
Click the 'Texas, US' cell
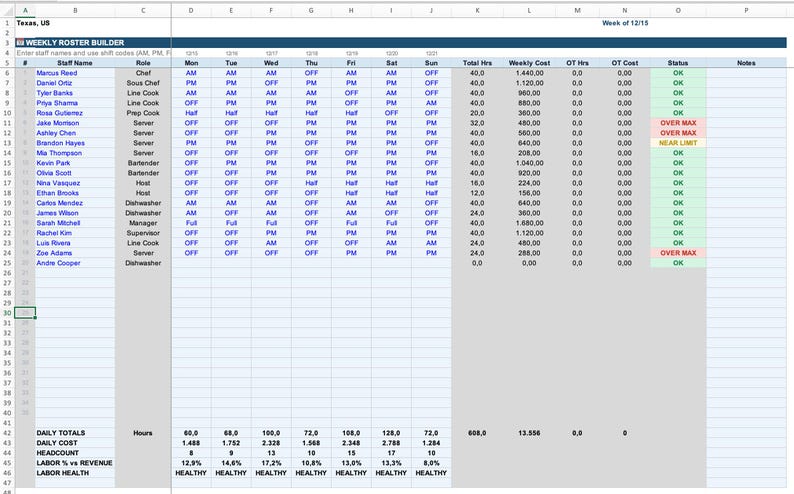33,23
